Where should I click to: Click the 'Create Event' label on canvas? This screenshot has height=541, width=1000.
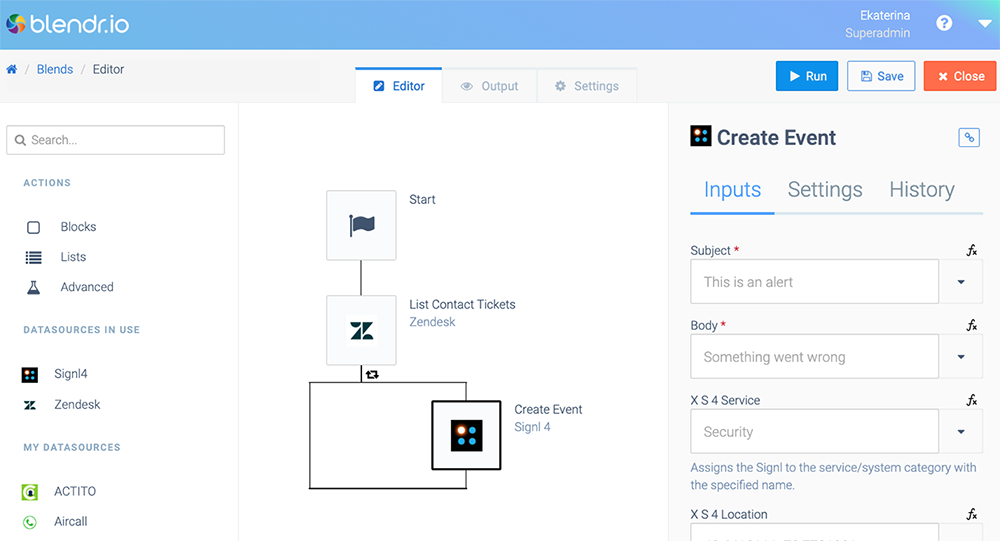(x=548, y=409)
